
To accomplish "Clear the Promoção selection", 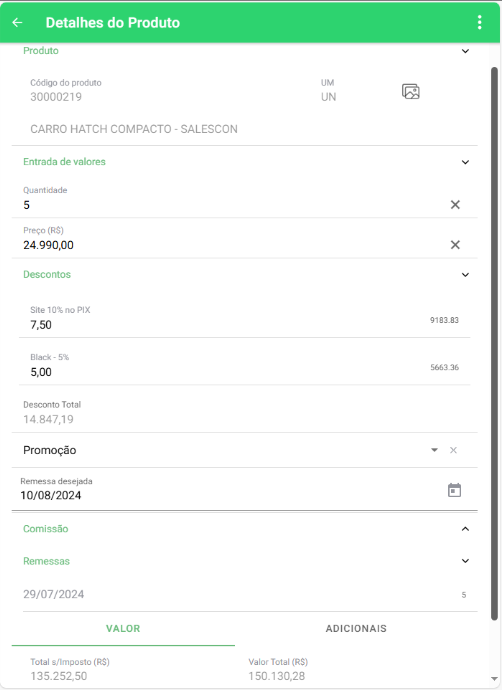I will coord(453,450).
